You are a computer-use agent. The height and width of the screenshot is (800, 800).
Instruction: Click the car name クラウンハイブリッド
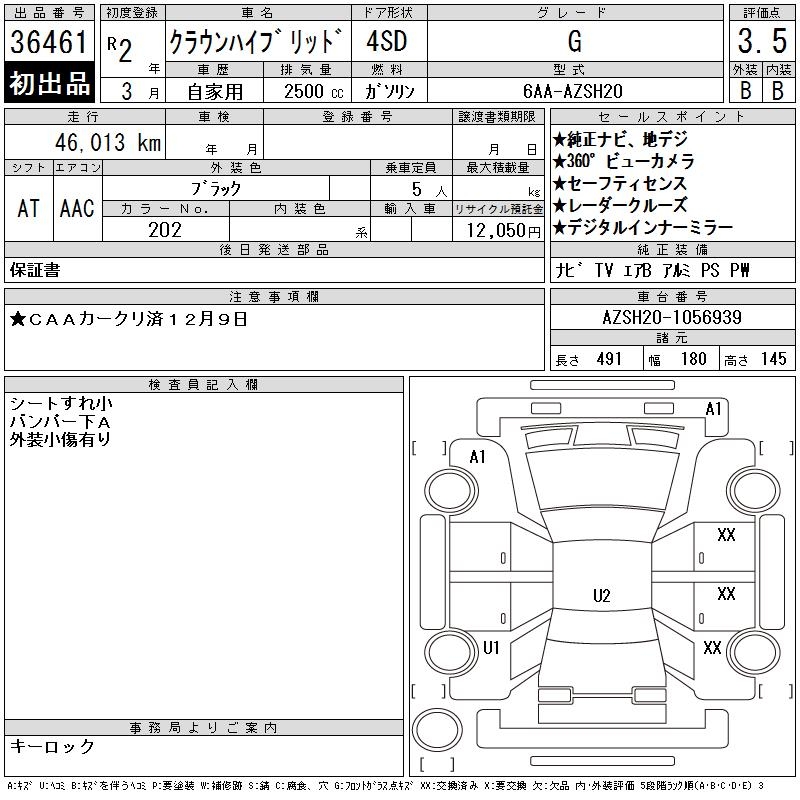point(256,42)
